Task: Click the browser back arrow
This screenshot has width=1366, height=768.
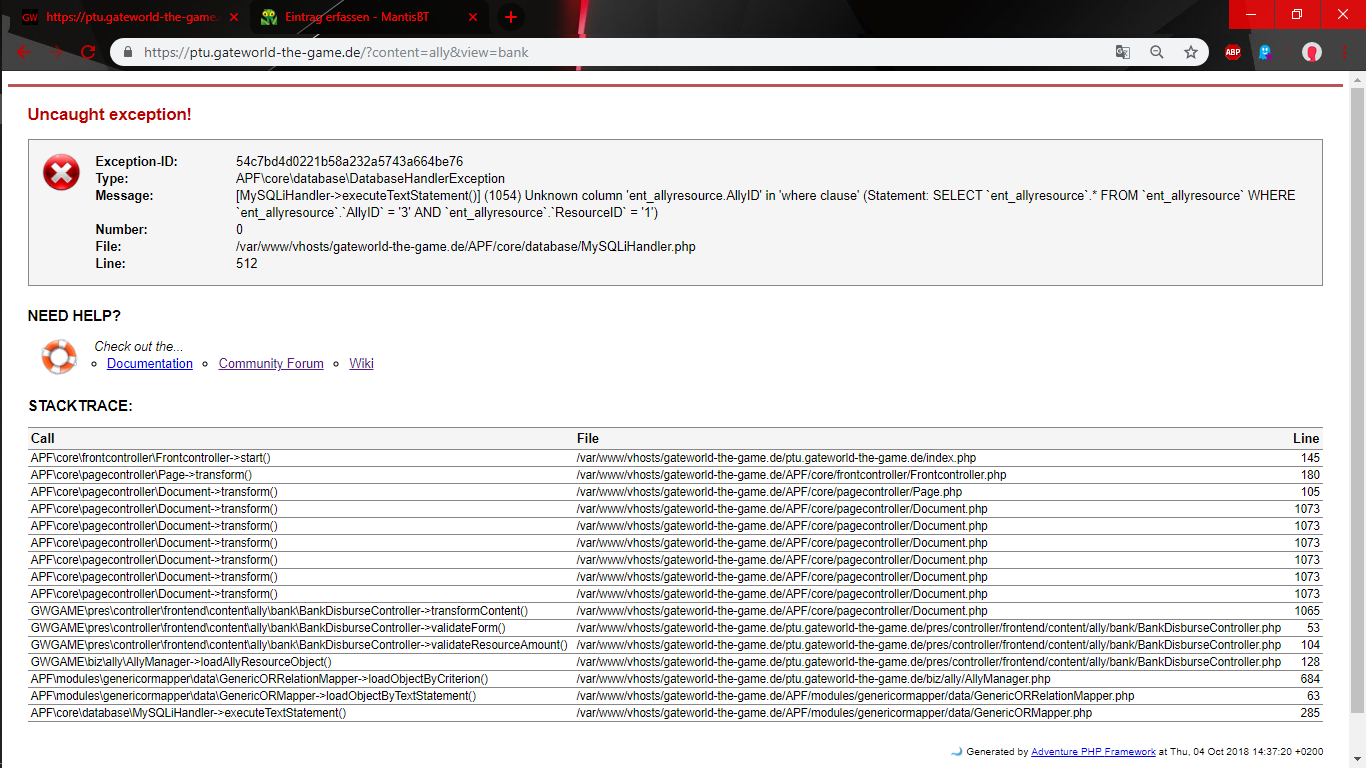Action: [24, 53]
